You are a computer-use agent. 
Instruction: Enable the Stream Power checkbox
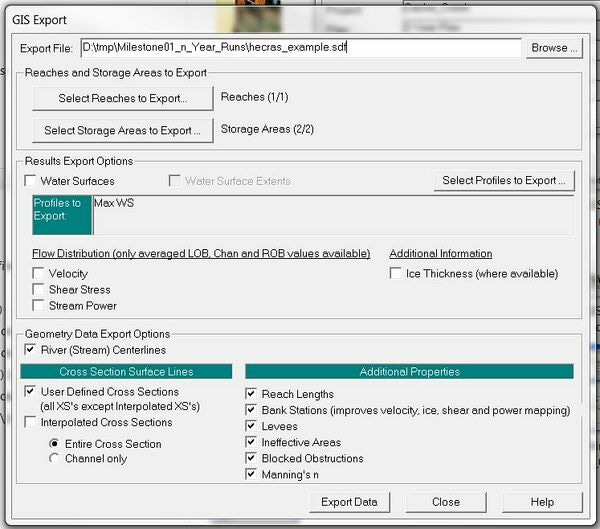pos(38,305)
